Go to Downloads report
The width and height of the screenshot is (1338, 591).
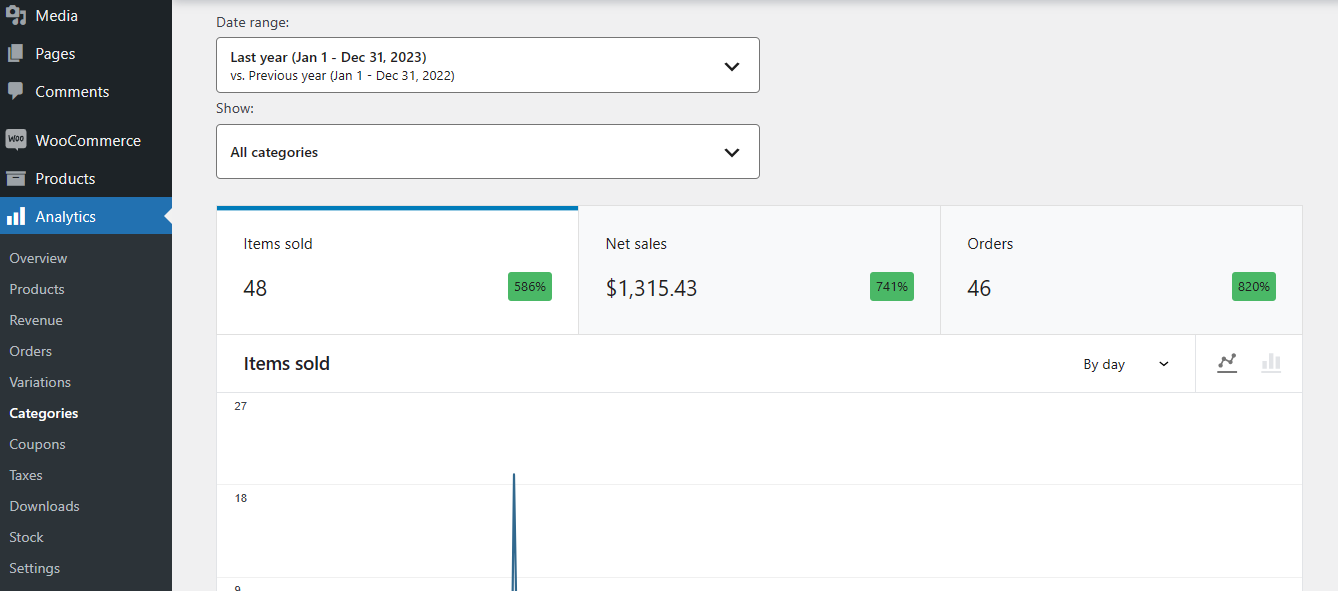coord(44,506)
